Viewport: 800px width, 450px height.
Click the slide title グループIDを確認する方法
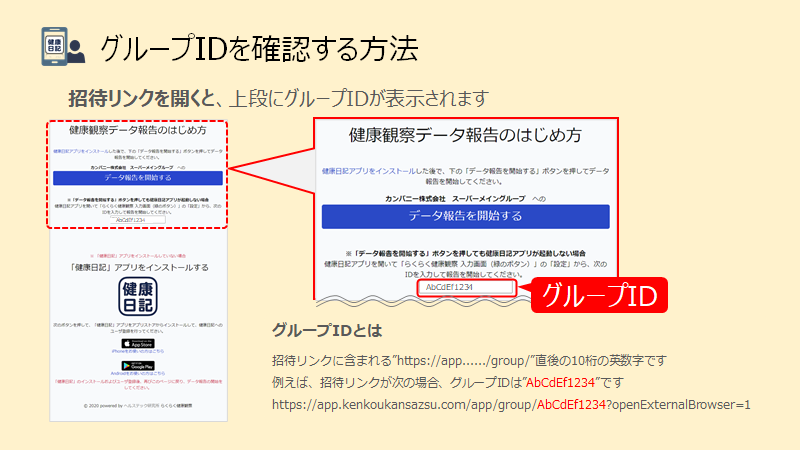pyautogui.click(x=258, y=48)
